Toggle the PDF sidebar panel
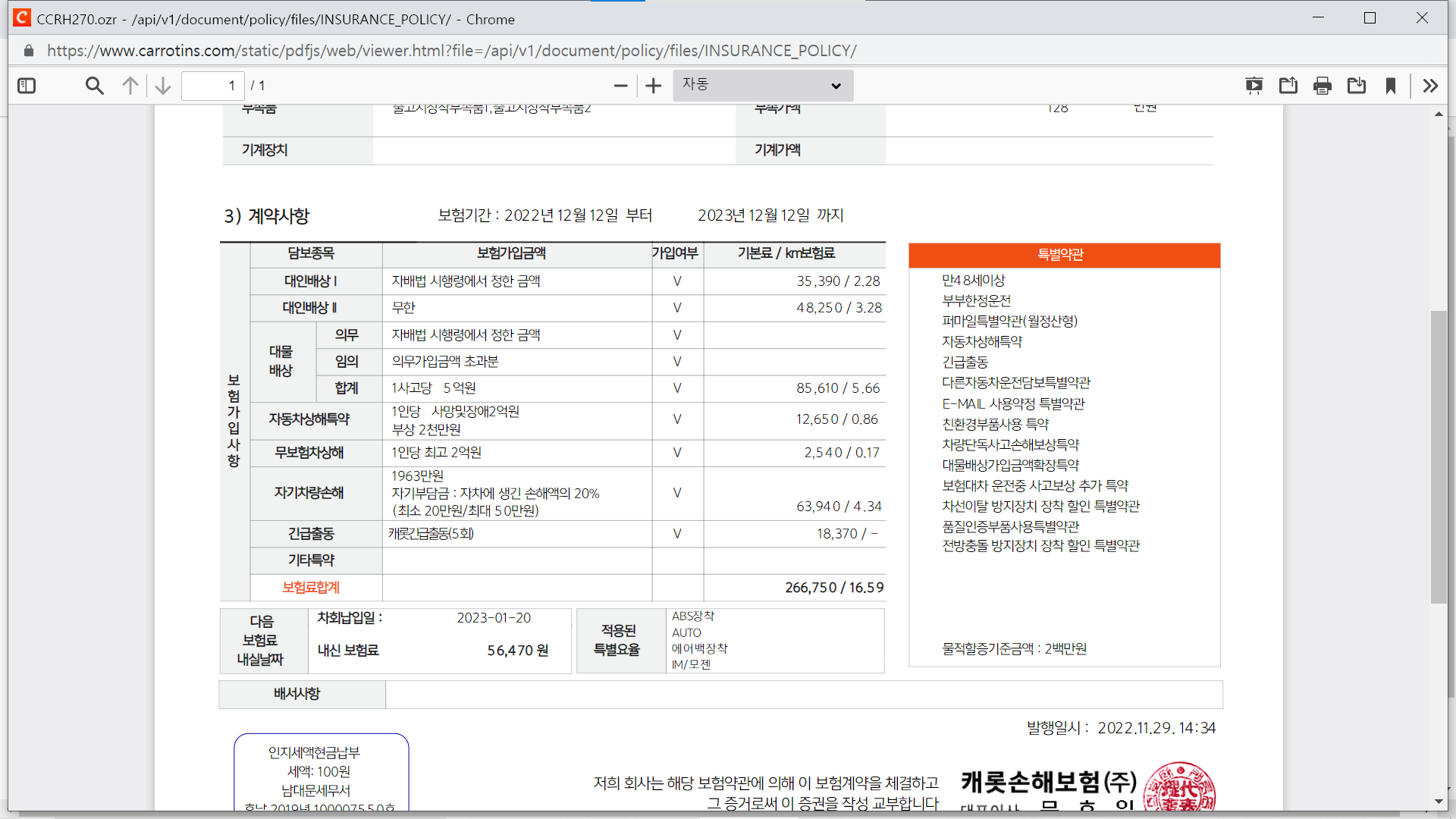1456x819 pixels. tap(27, 86)
